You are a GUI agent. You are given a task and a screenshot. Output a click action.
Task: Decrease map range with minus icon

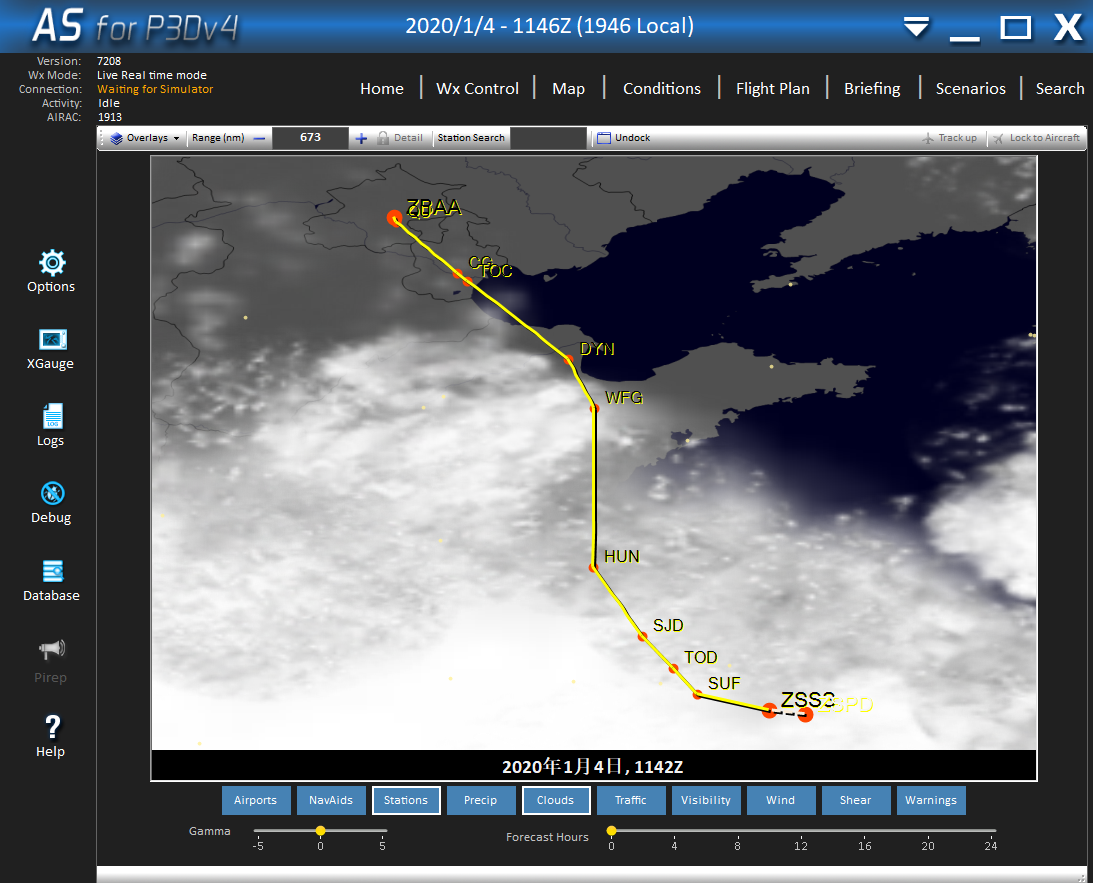259,138
